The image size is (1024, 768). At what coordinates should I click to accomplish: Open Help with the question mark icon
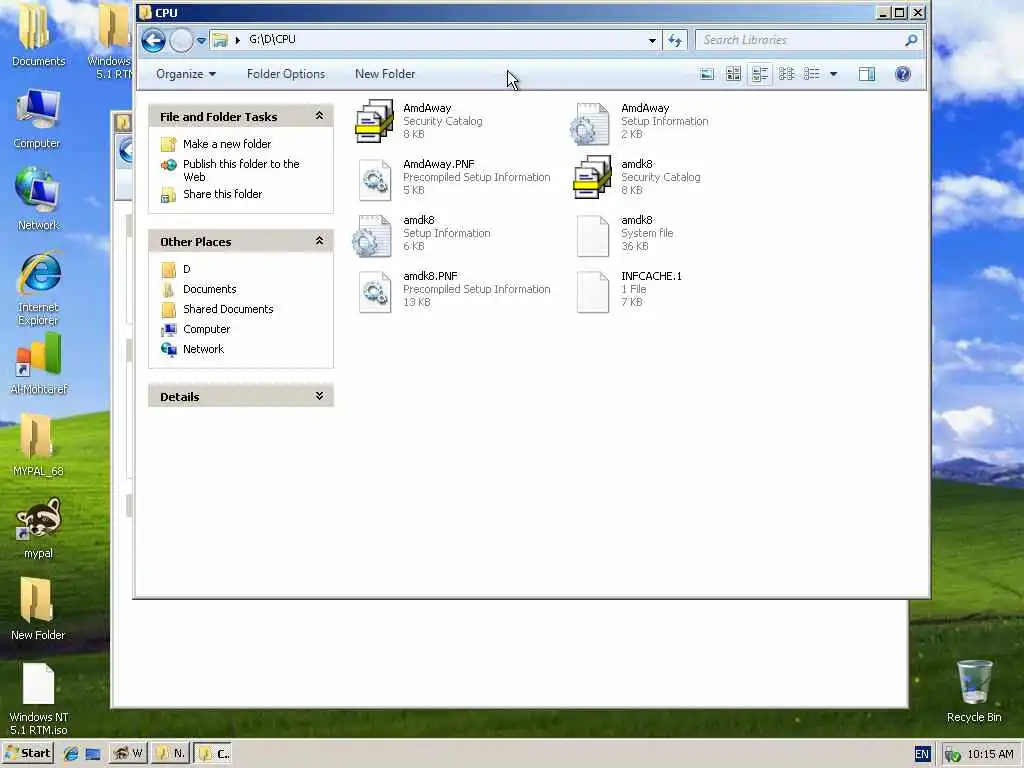[903, 74]
